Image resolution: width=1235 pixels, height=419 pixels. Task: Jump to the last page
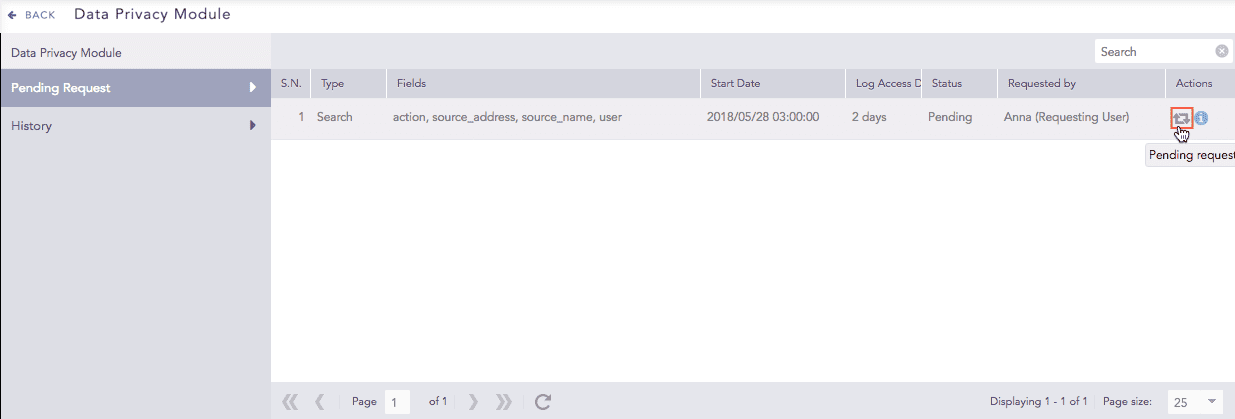point(504,402)
